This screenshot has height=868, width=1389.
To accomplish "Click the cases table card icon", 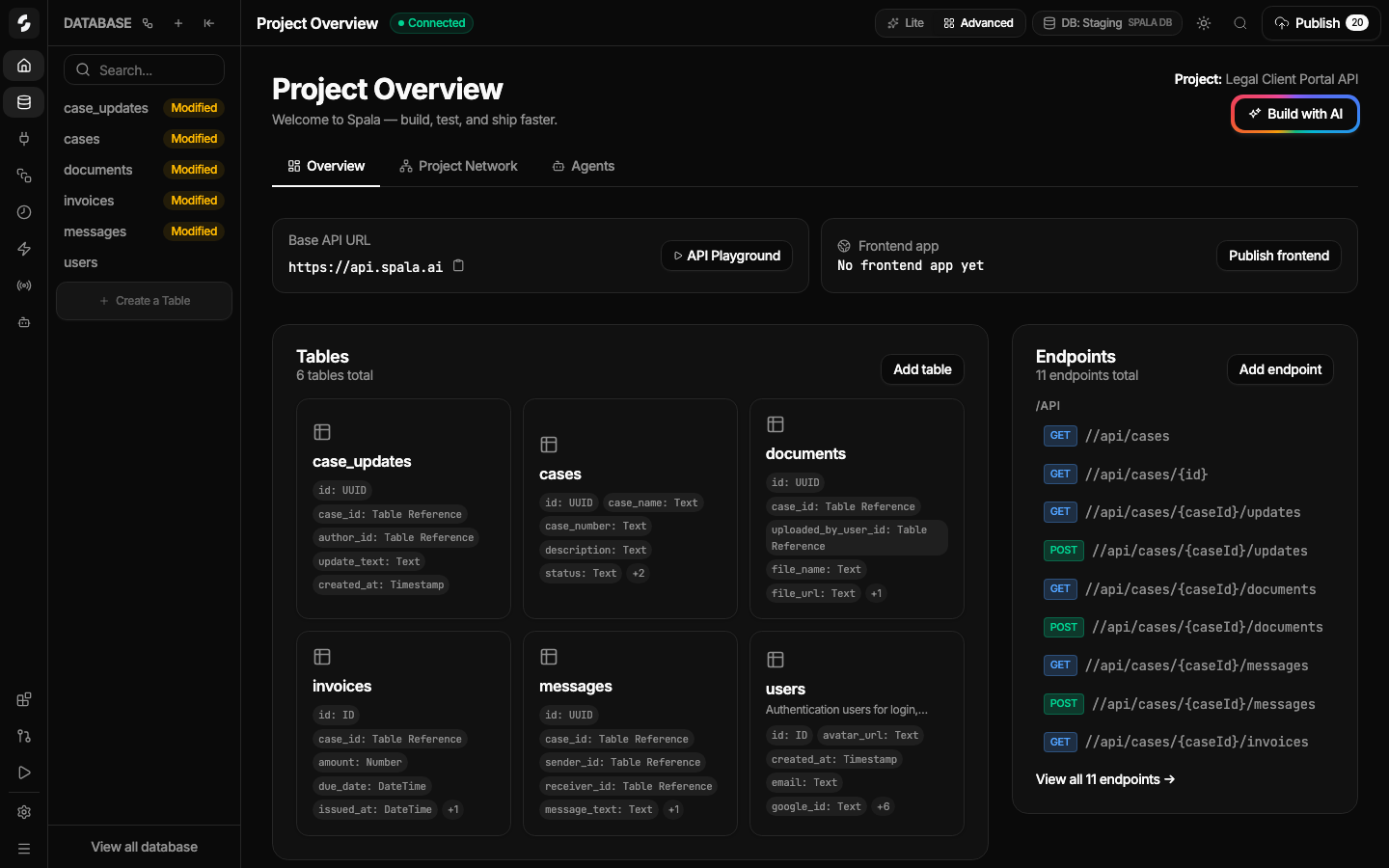I will pos(549,445).
